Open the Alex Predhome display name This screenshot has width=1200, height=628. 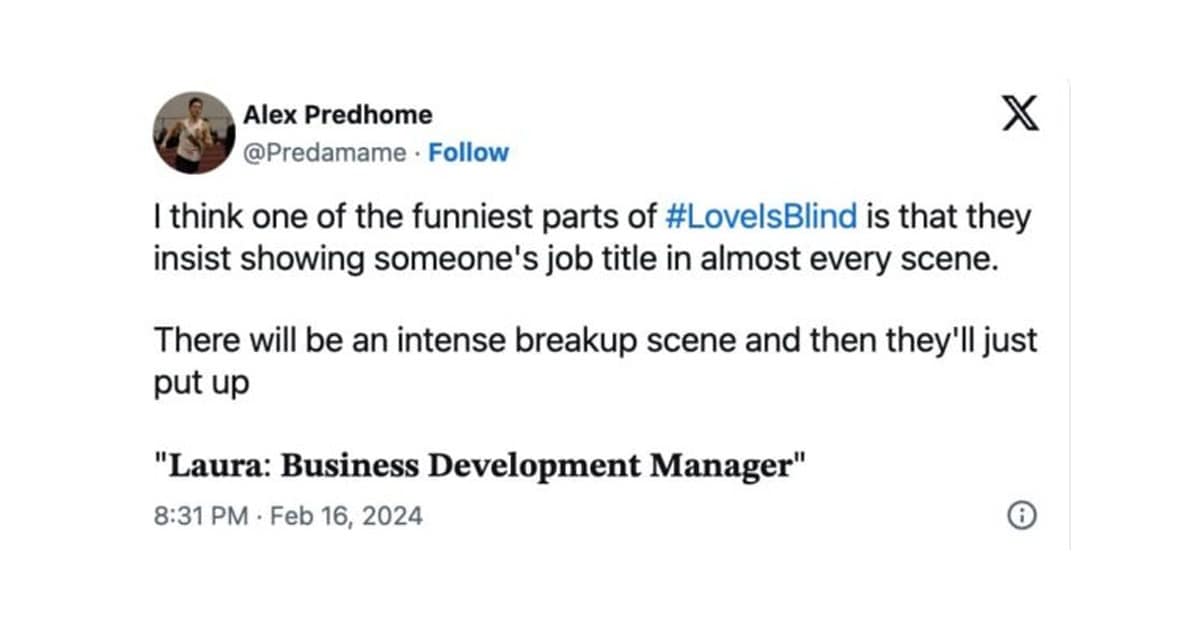point(337,115)
